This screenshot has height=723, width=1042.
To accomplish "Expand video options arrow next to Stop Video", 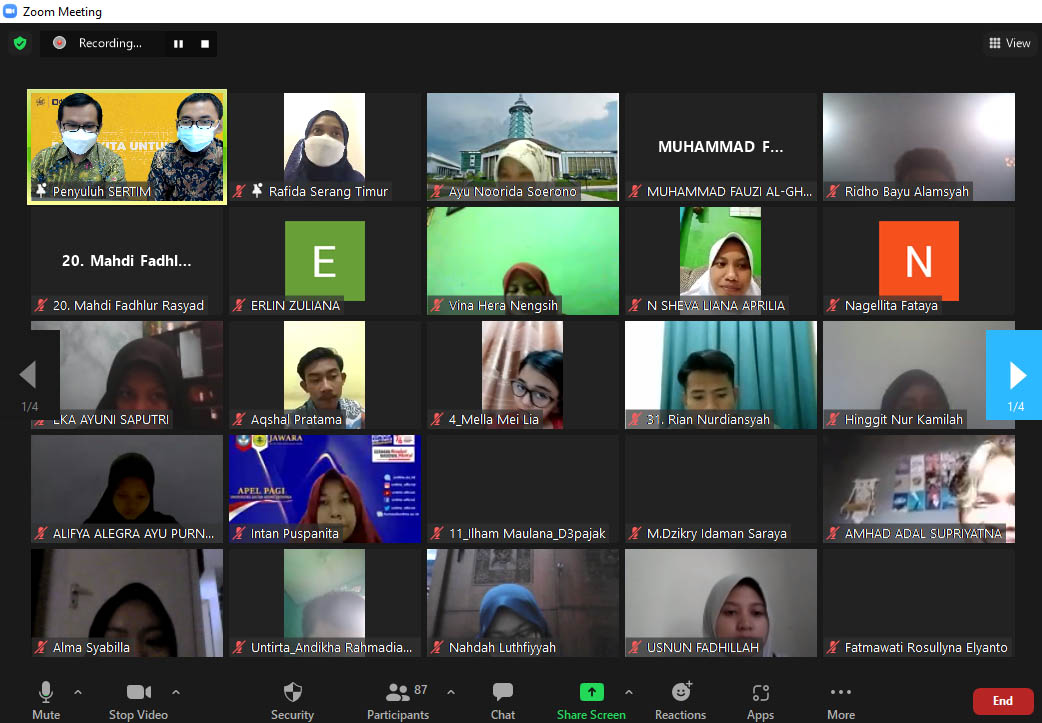I will (176, 692).
